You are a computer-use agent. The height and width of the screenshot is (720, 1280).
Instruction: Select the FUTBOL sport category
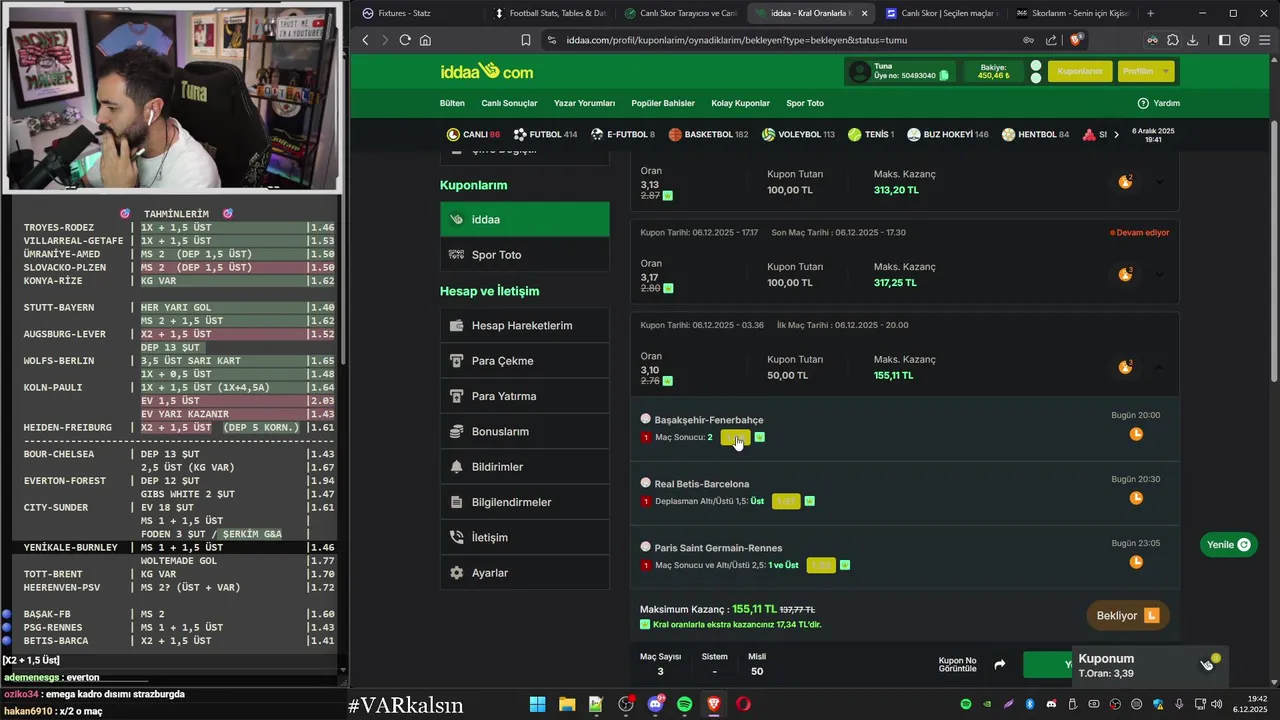(545, 134)
